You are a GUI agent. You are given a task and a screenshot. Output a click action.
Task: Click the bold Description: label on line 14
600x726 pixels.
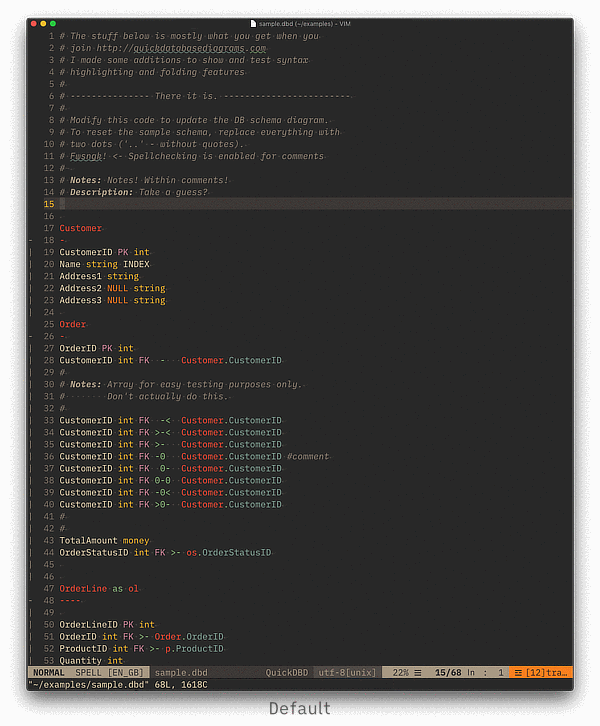[x=101, y=193]
